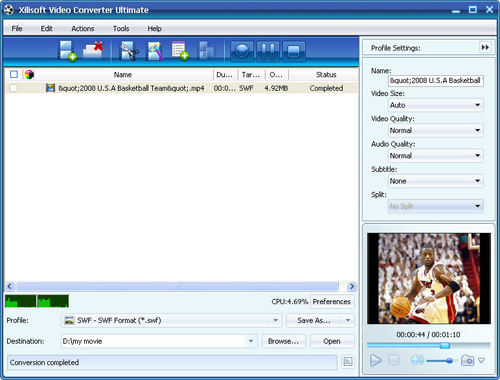Open the Destination path dropdown

251,341
